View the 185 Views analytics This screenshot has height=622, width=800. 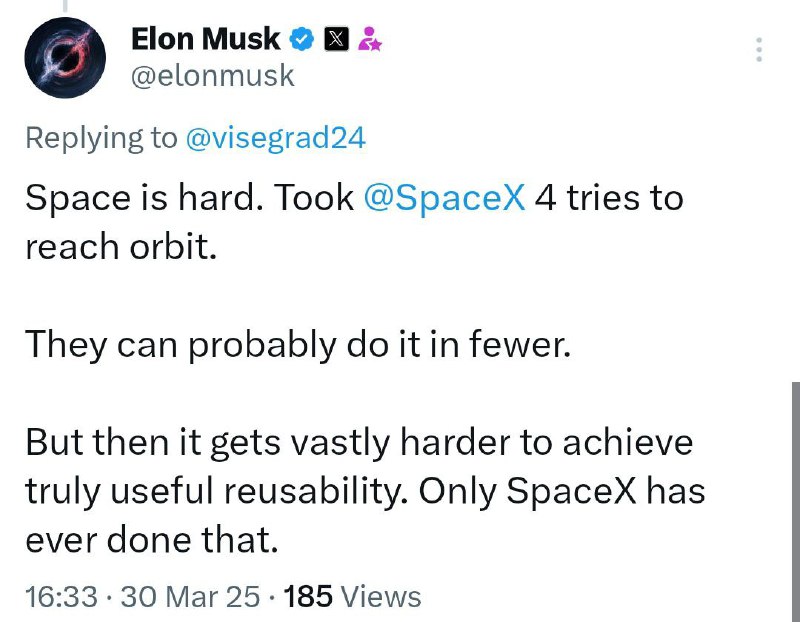click(353, 596)
